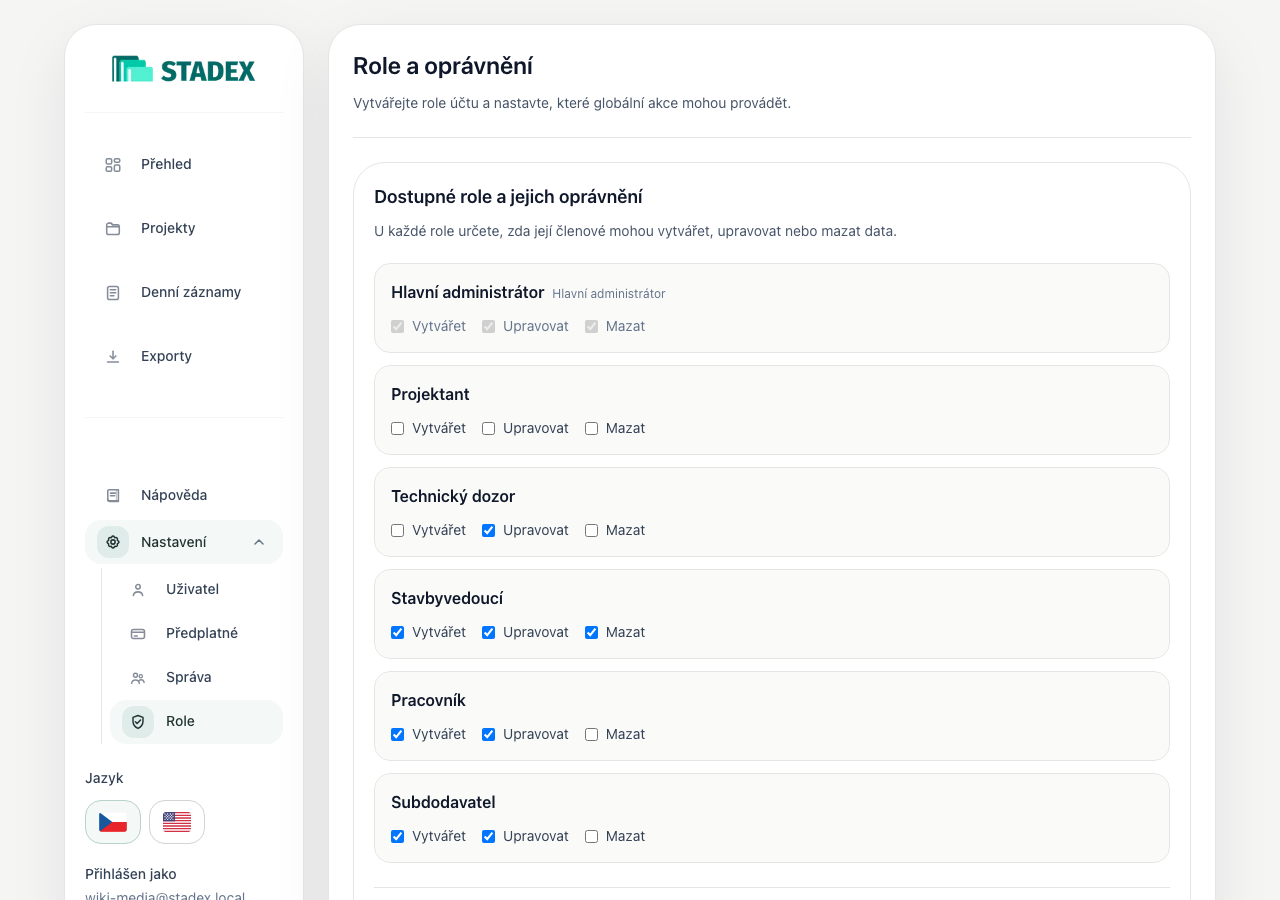This screenshot has height=900, width=1280.
Task: Uncheck Mazat for Stavbyvedoucí
Action: click(x=592, y=632)
